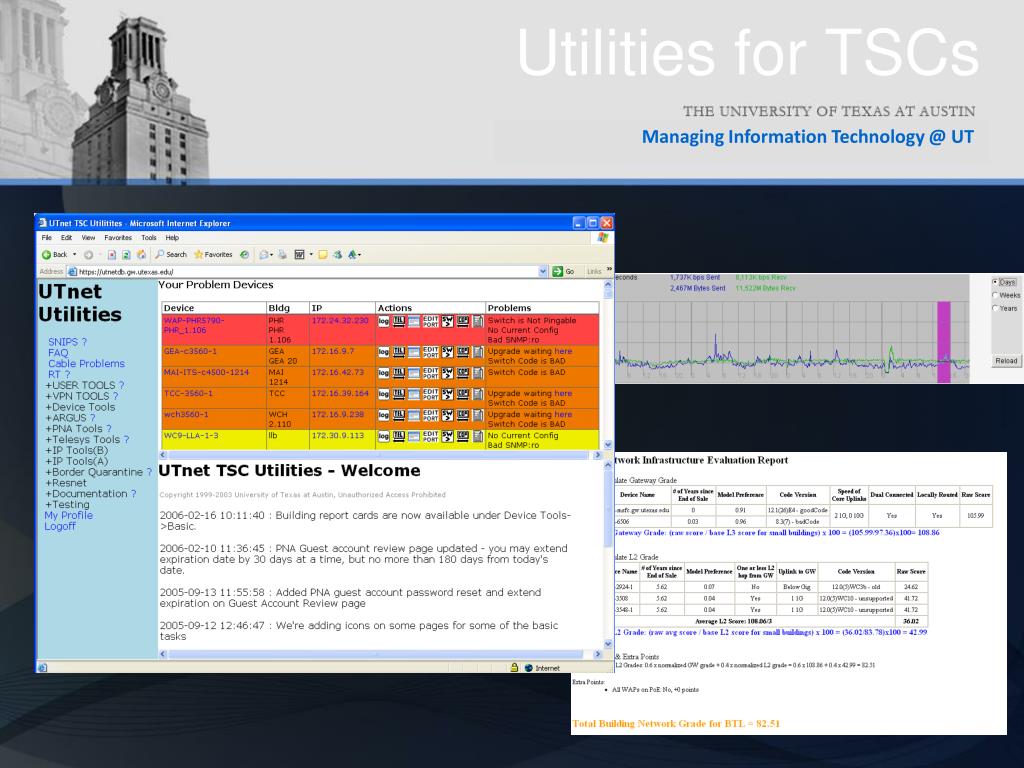
Task: Open the Back button history dropdown
Action: [74, 255]
